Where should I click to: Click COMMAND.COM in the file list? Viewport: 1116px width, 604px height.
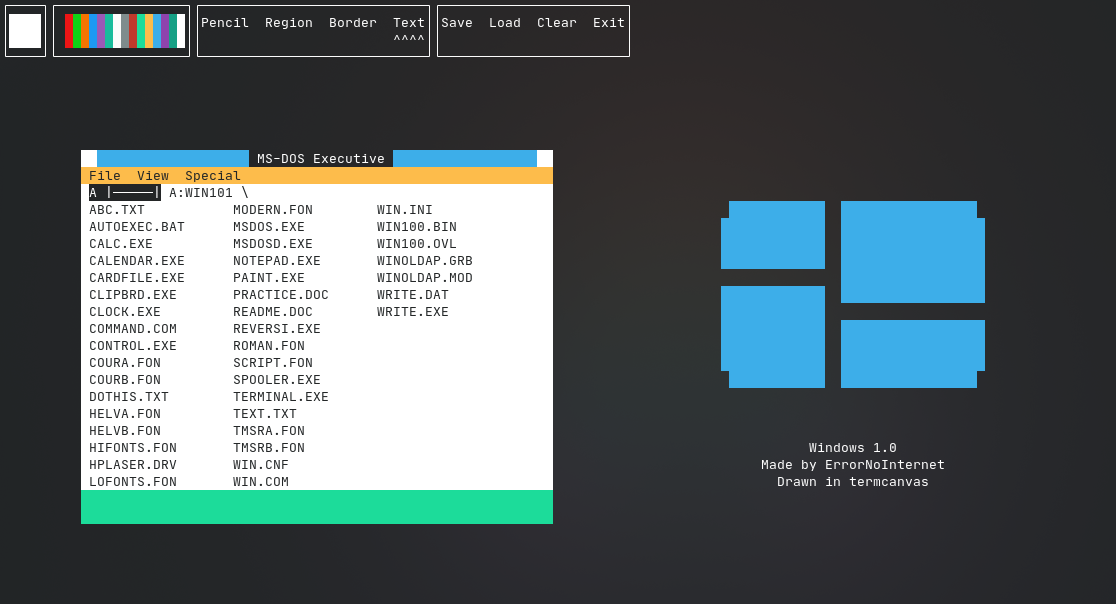coord(133,329)
